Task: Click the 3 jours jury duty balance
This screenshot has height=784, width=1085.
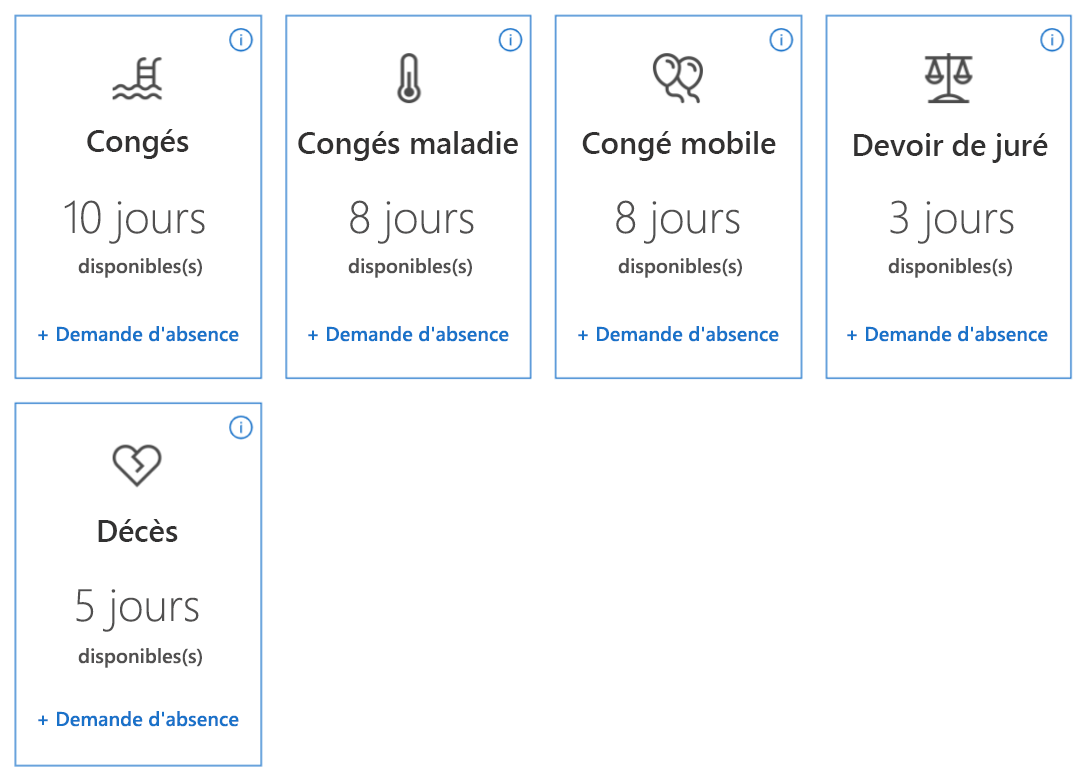Action: (951, 219)
